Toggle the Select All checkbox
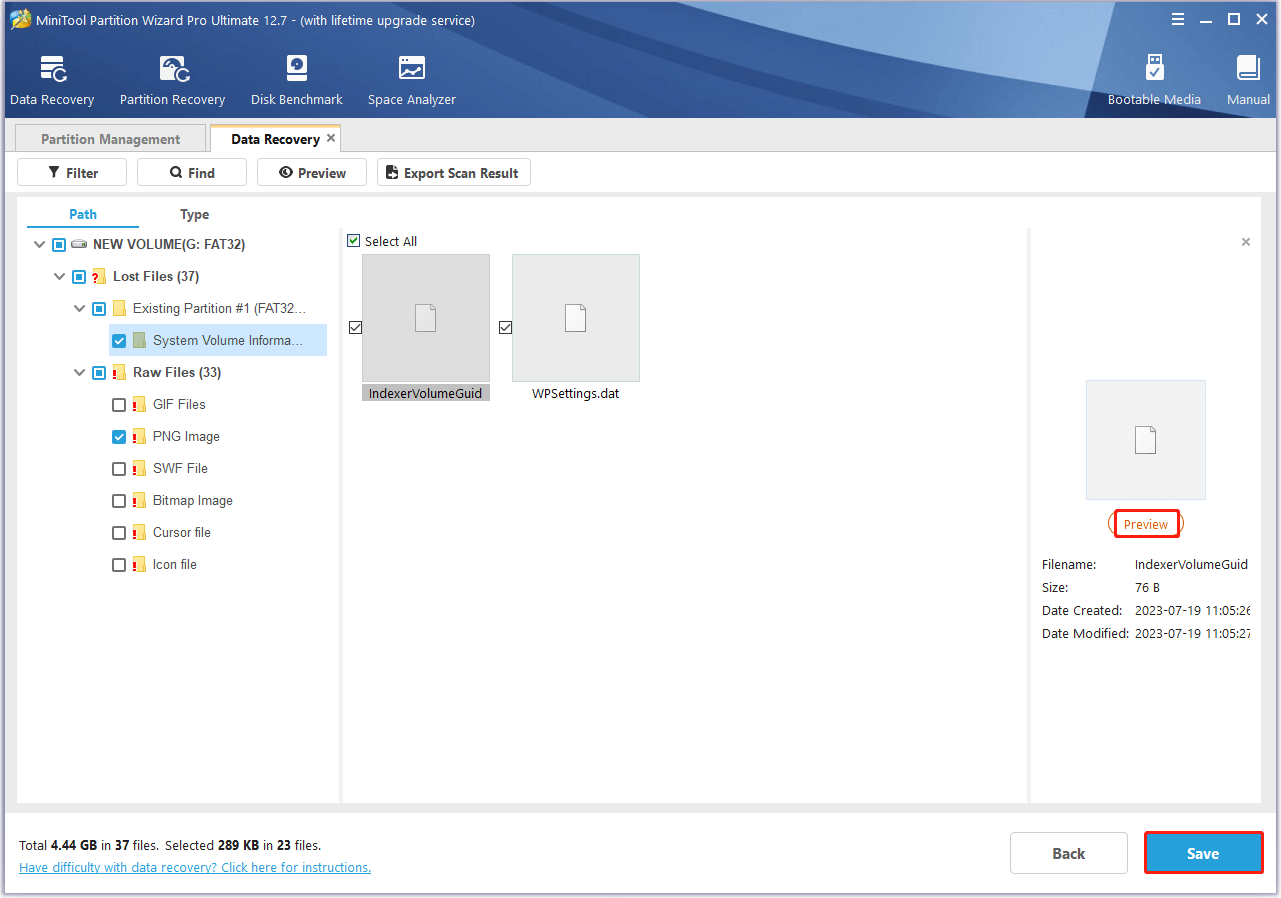Image resolution: width=1281 pixels, height=898 pixels. point(353,241)
